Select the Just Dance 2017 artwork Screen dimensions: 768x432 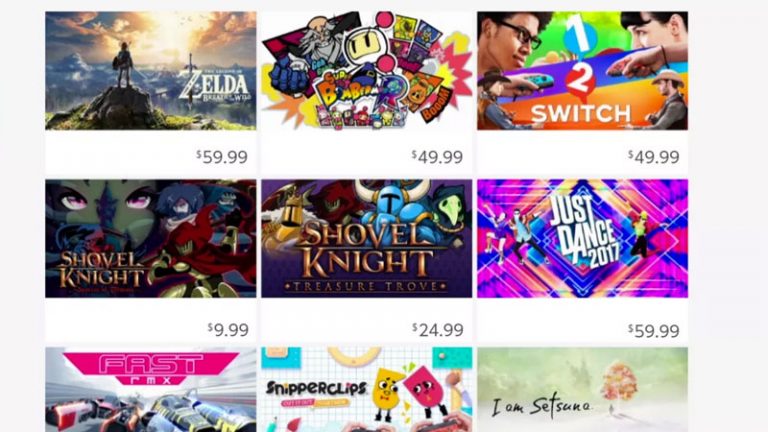point(582,239)
